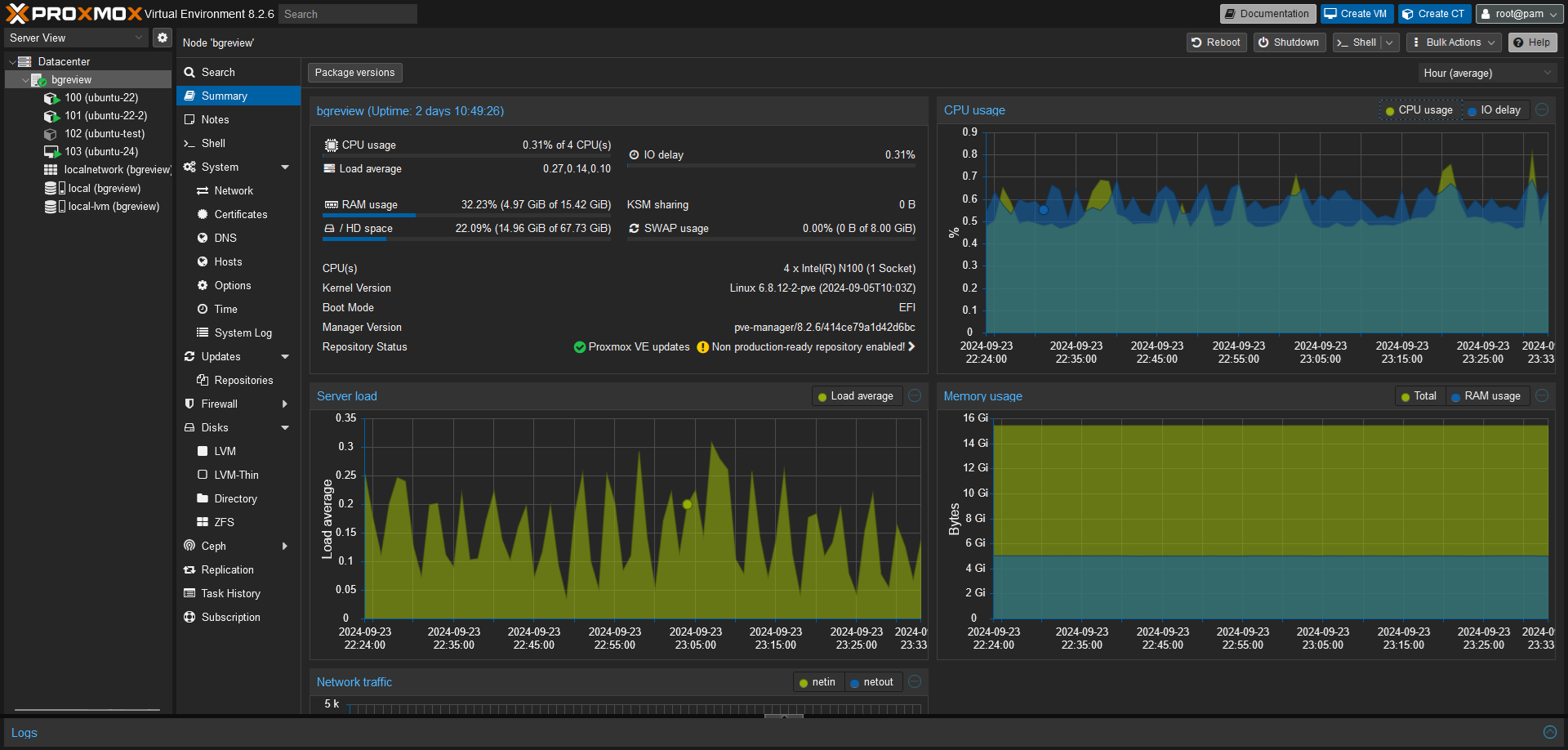Screen dimensions: 1568x750
Task: Open stopped VM 102 (ubuntu-test)
Action: pos(105,134)
